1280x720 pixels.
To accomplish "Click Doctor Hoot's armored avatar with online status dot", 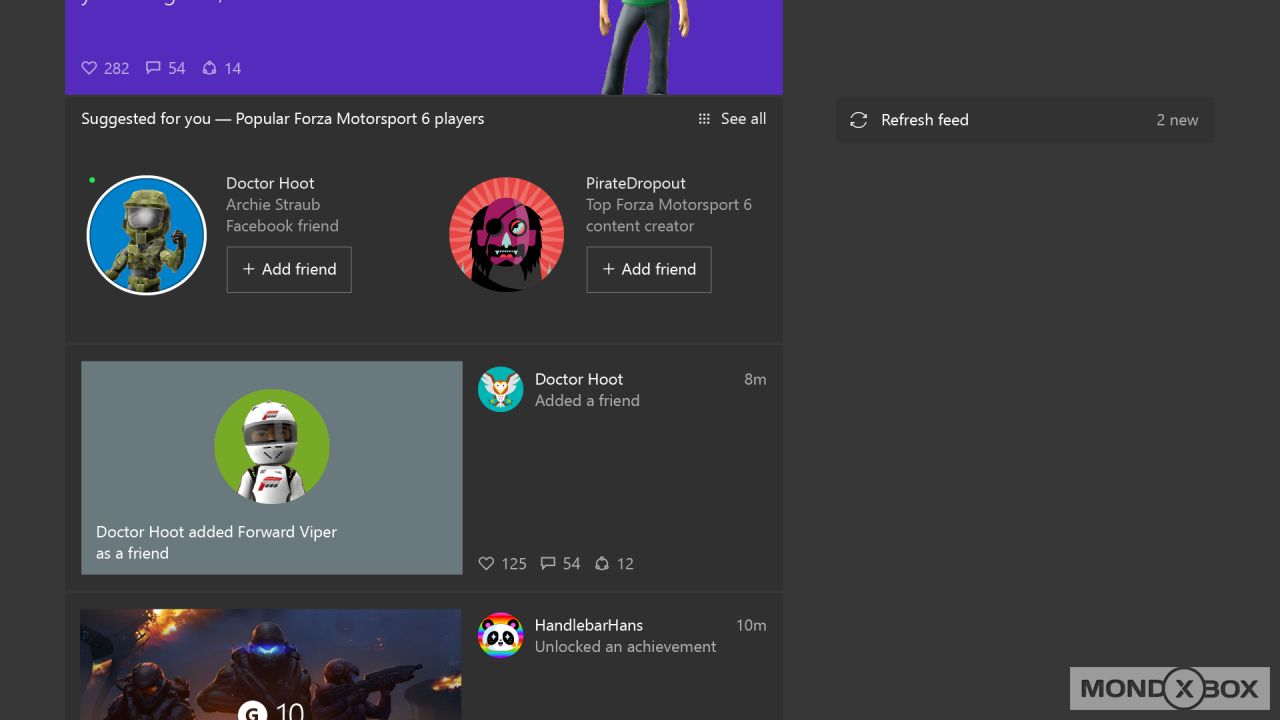I will tap(146, 234).
